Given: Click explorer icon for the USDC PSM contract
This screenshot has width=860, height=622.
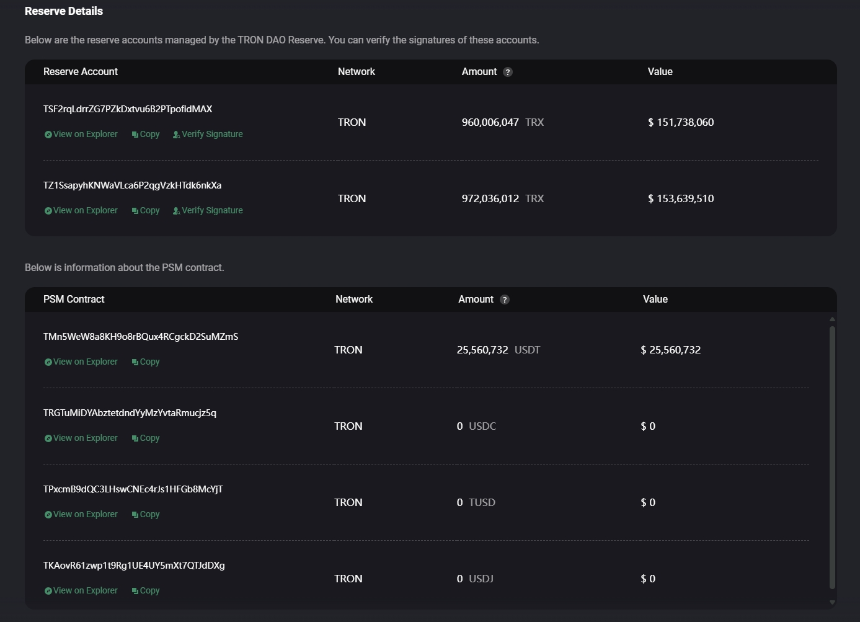Looking at the screenshot, I should [48, 438].
